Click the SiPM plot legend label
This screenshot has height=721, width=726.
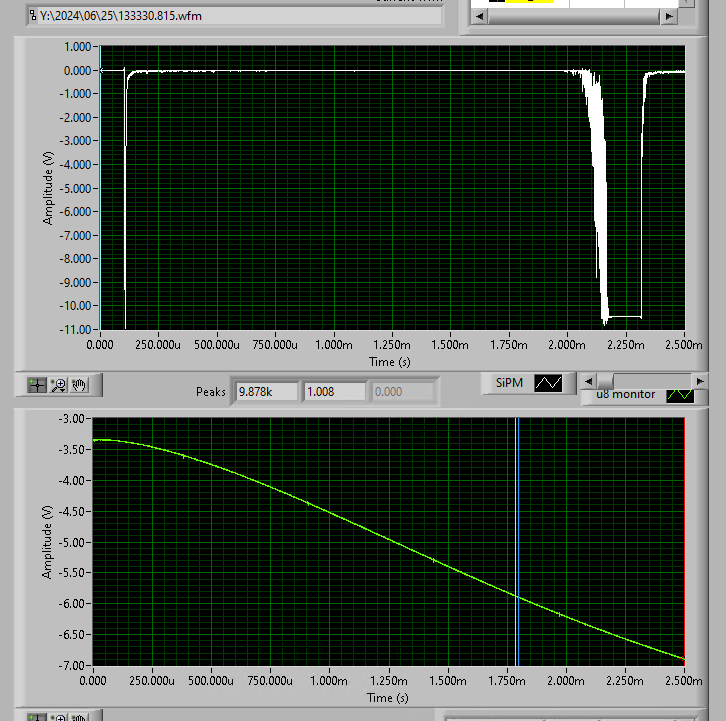point(509,383)
